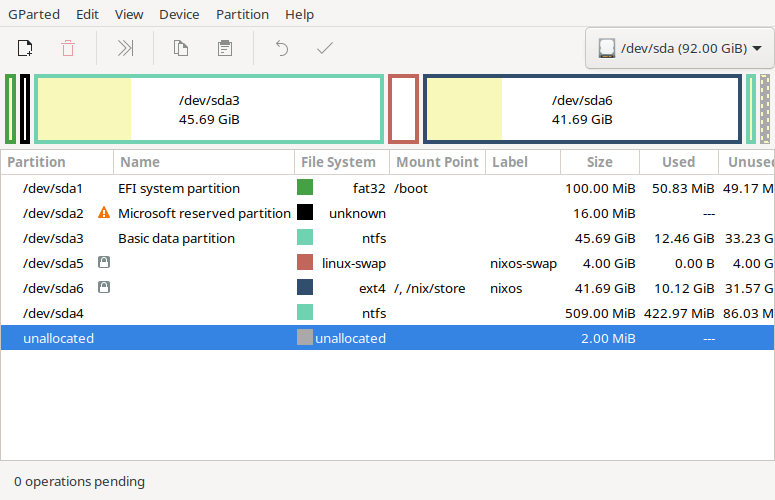The width and height of the screenshot is (775, 500).
Task: Click the Delete partition trash icon
Action: [68, 48]
